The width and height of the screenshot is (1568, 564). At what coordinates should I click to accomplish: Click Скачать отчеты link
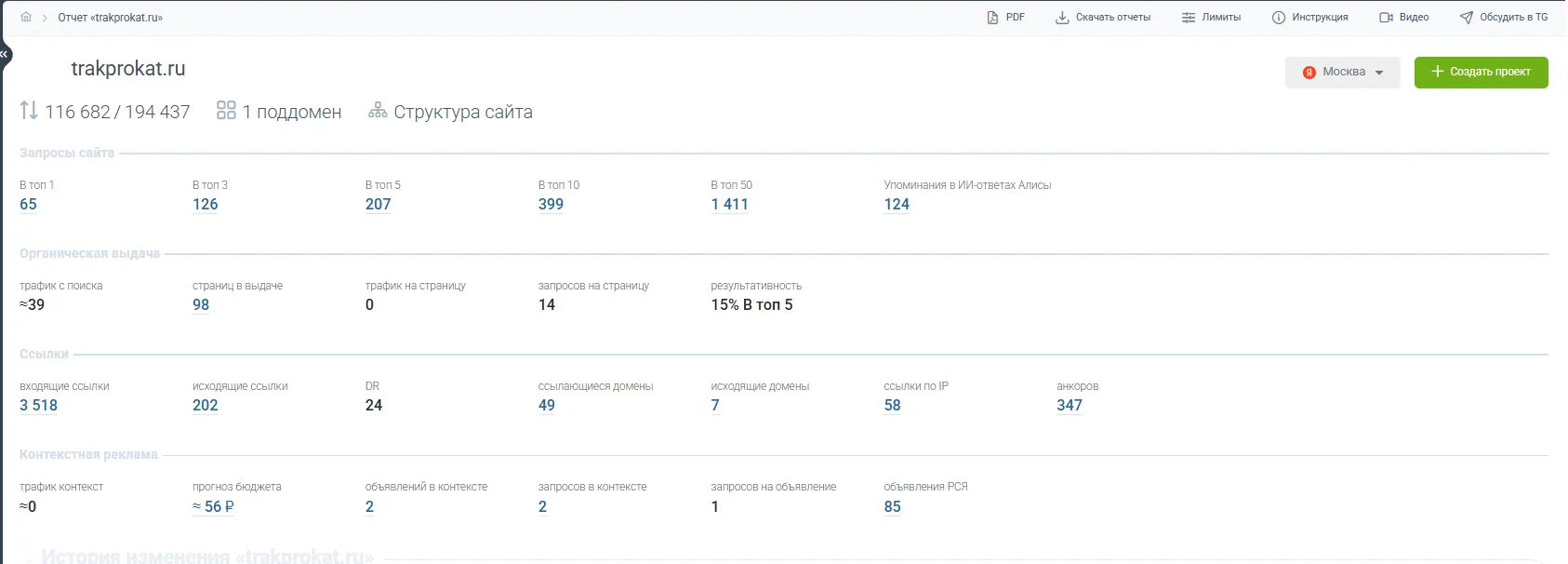click(x=1103, y=17)
